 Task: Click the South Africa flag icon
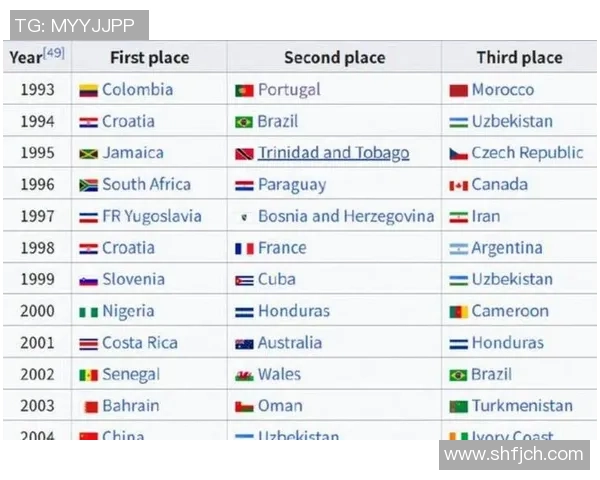[x=88, y=185]
